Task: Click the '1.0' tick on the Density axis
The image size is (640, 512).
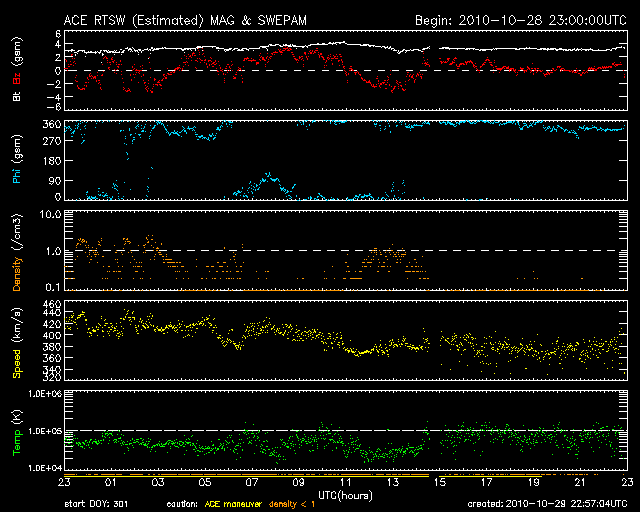Action: coord(54,251)
